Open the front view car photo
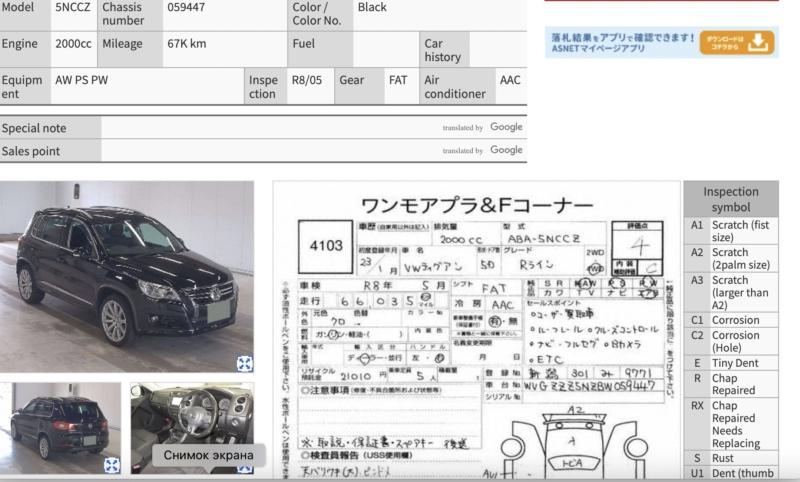 coord(126,277)
